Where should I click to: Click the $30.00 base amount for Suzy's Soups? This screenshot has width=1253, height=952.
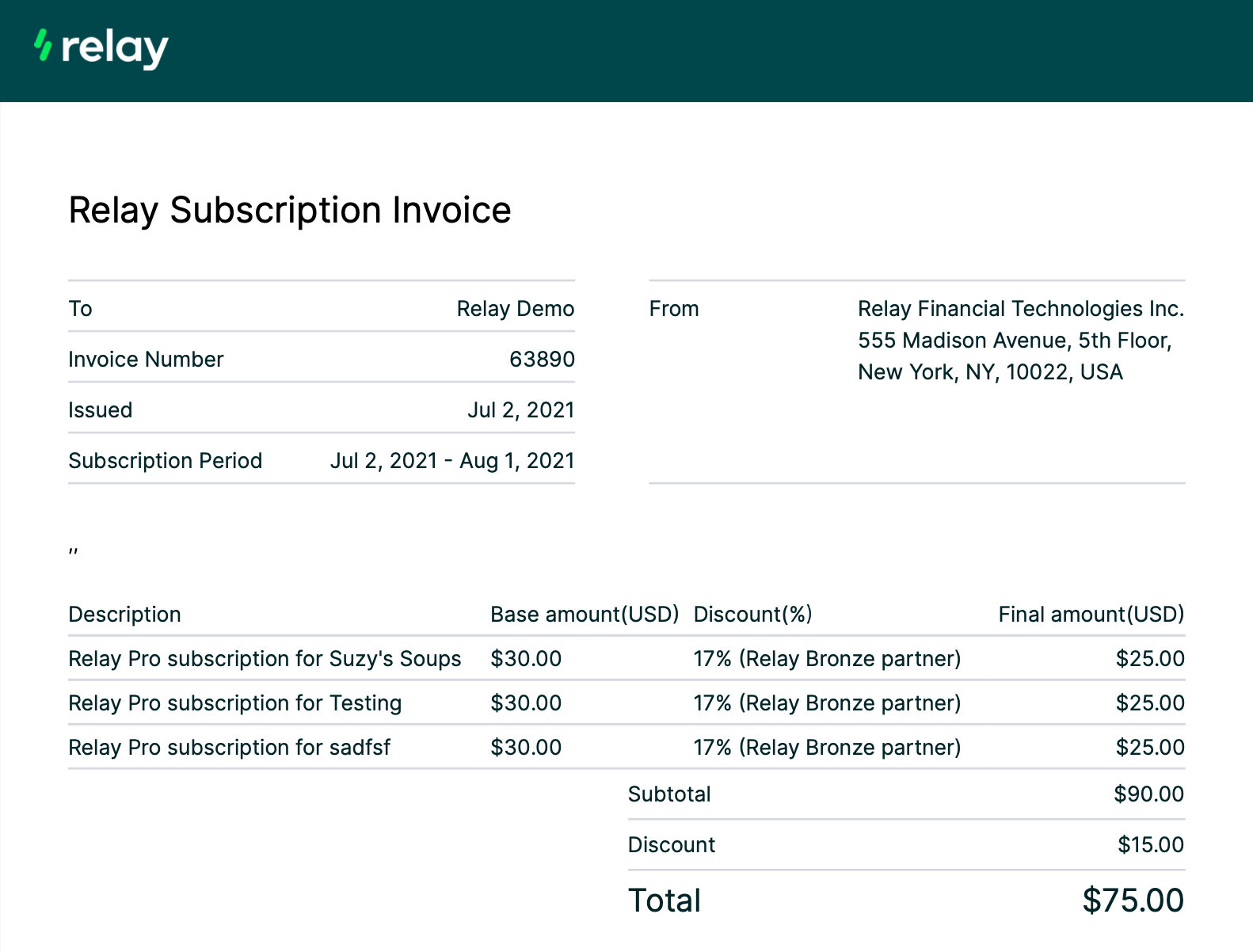[x=526, y=659]
